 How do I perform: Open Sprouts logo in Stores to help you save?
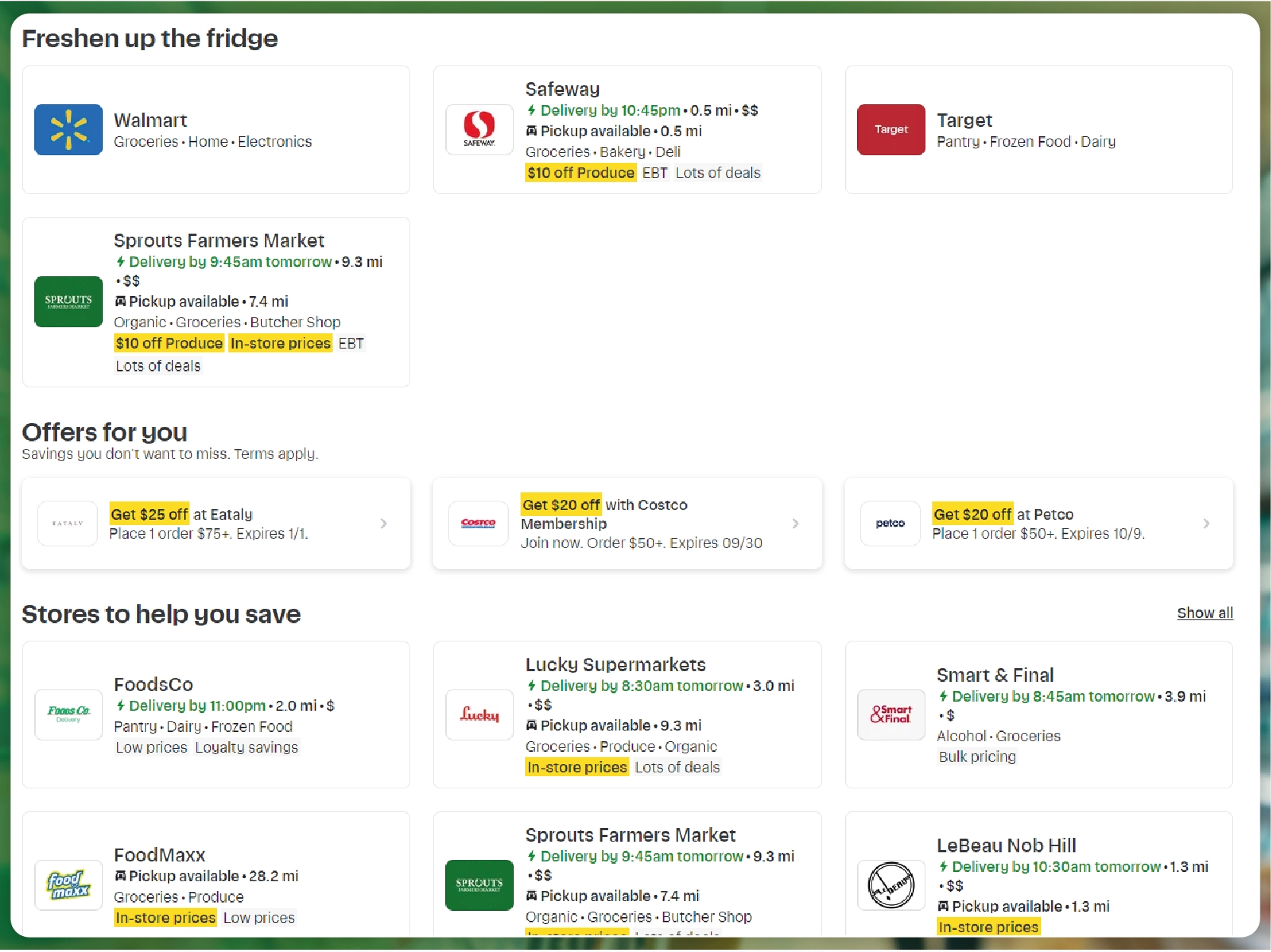479,885
